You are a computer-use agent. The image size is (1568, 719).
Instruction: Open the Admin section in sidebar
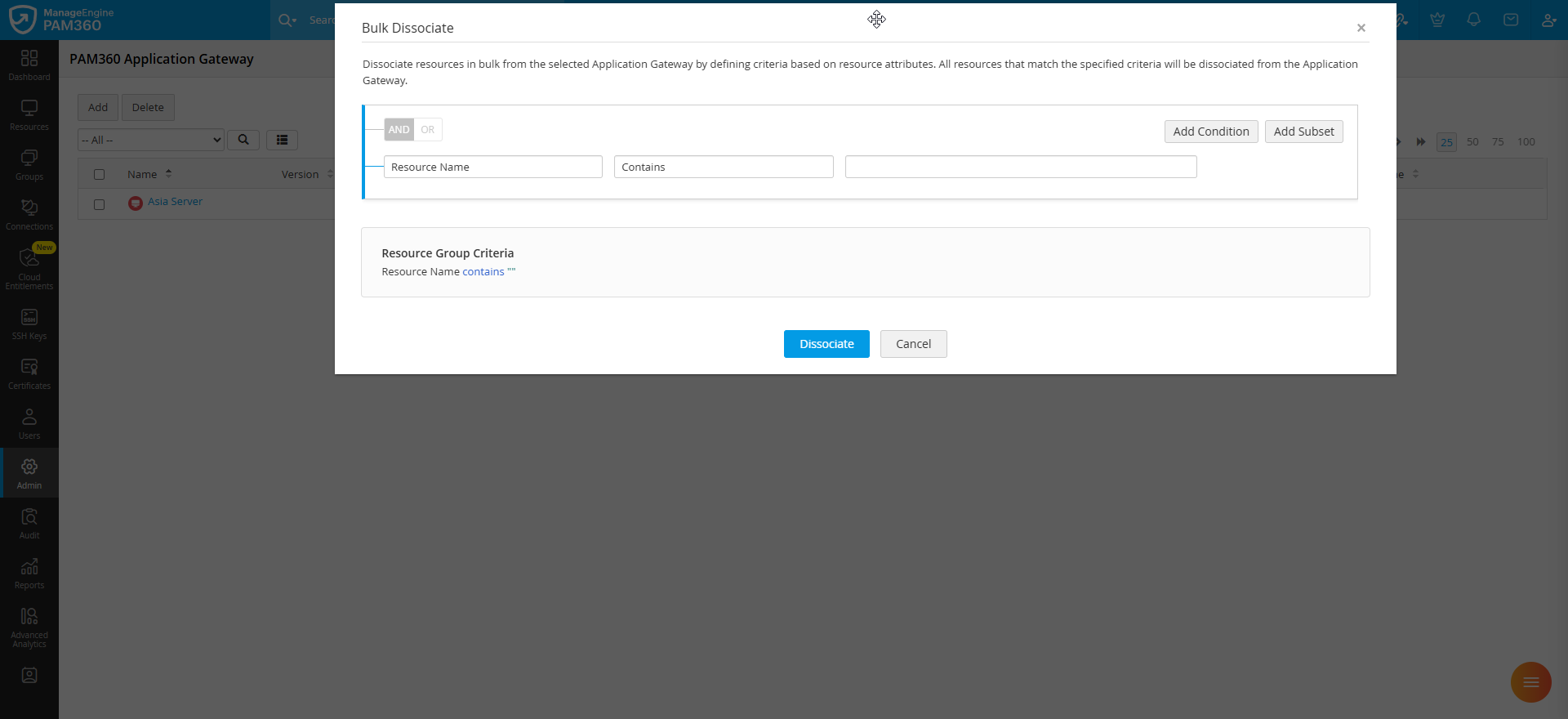29,473
